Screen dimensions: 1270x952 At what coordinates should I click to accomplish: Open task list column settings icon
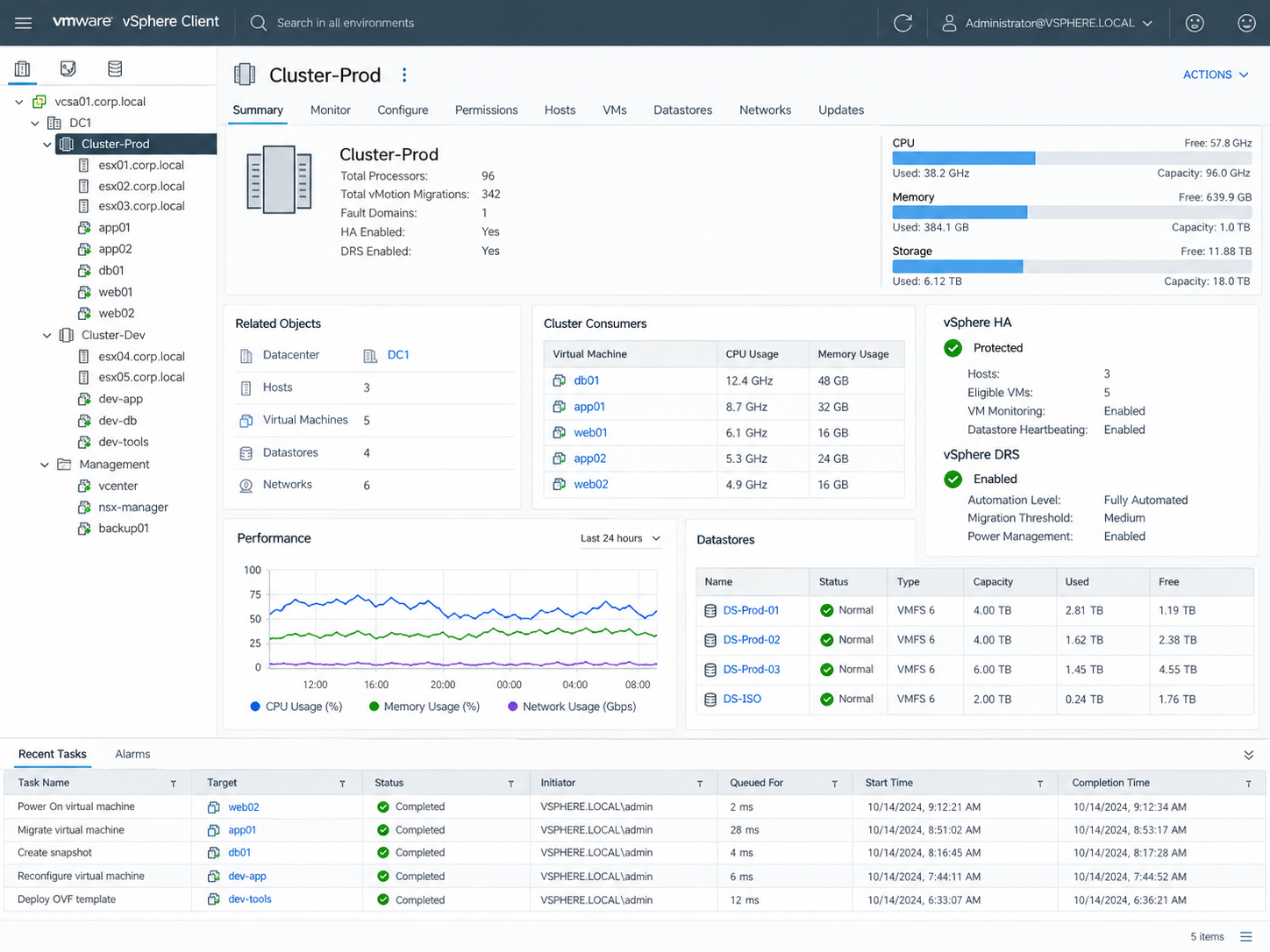(1246, 936)
